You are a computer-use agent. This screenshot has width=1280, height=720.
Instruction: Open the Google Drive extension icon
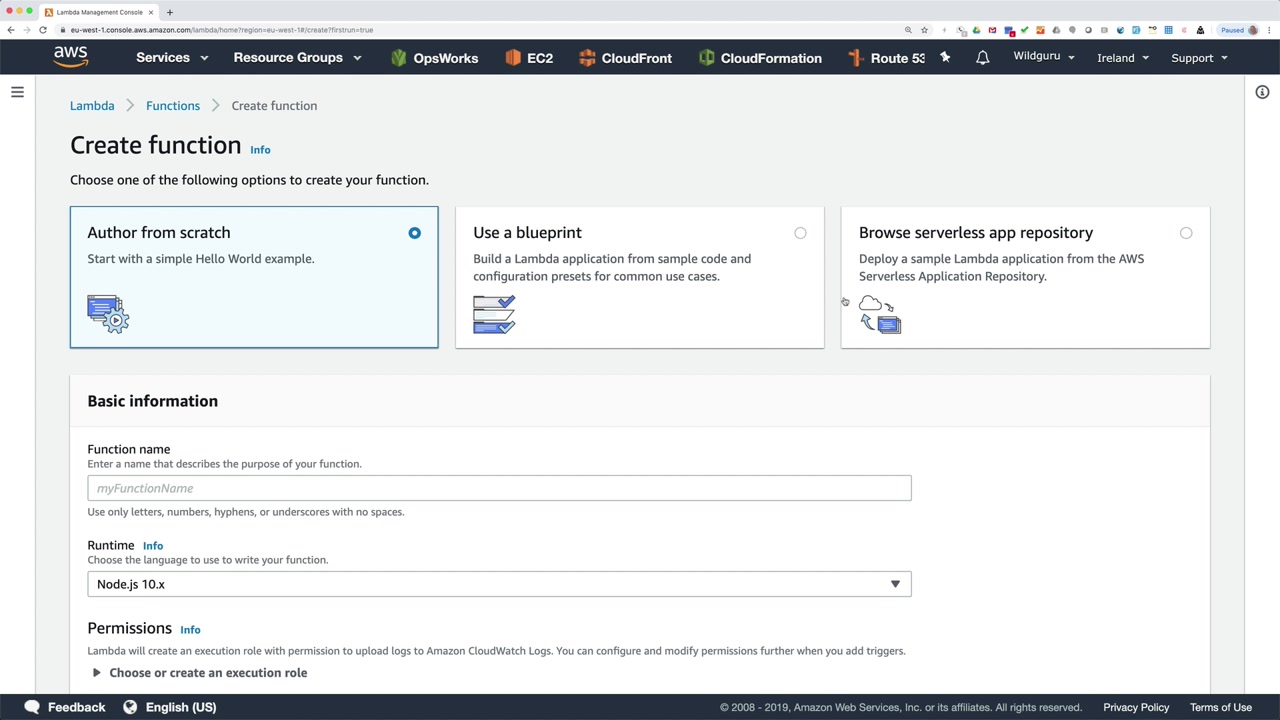(x=976, y=30)
